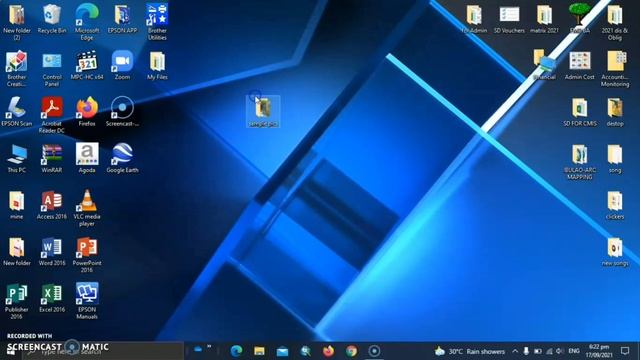Launch Google Chrome from the taskbar
The width and height of the screenshot is (640, 360).
click(x=351, y=351)
